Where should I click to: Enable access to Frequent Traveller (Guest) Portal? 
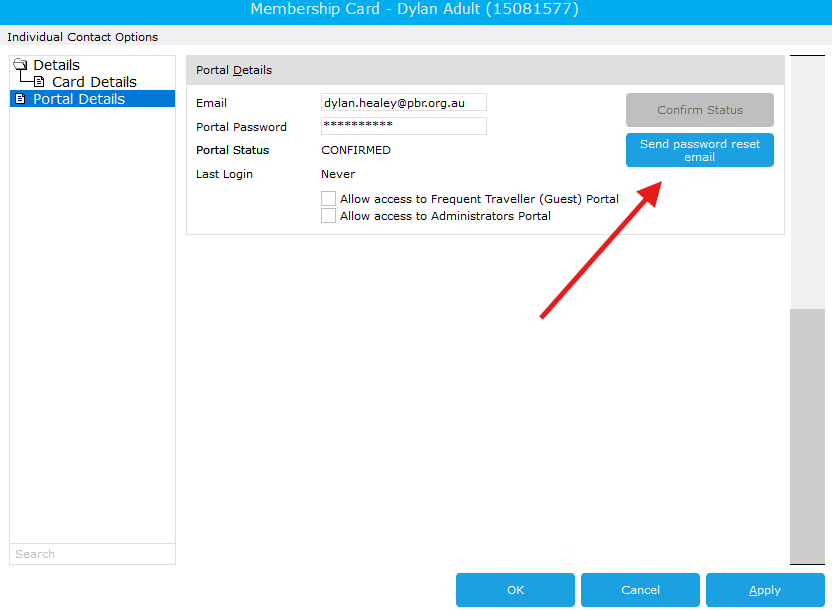pyautogui.click(x=328, y=198)
